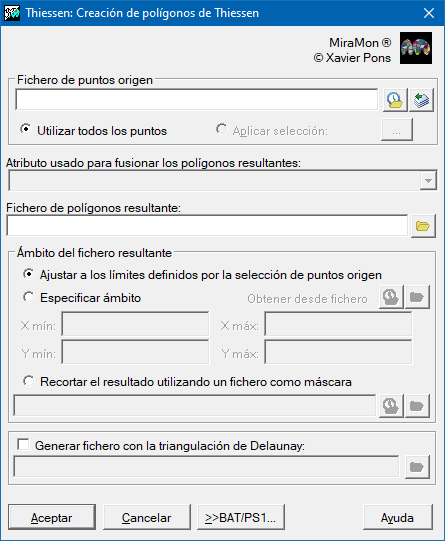Click folder icon beside Obtener desde fichero

click(417, 297)
